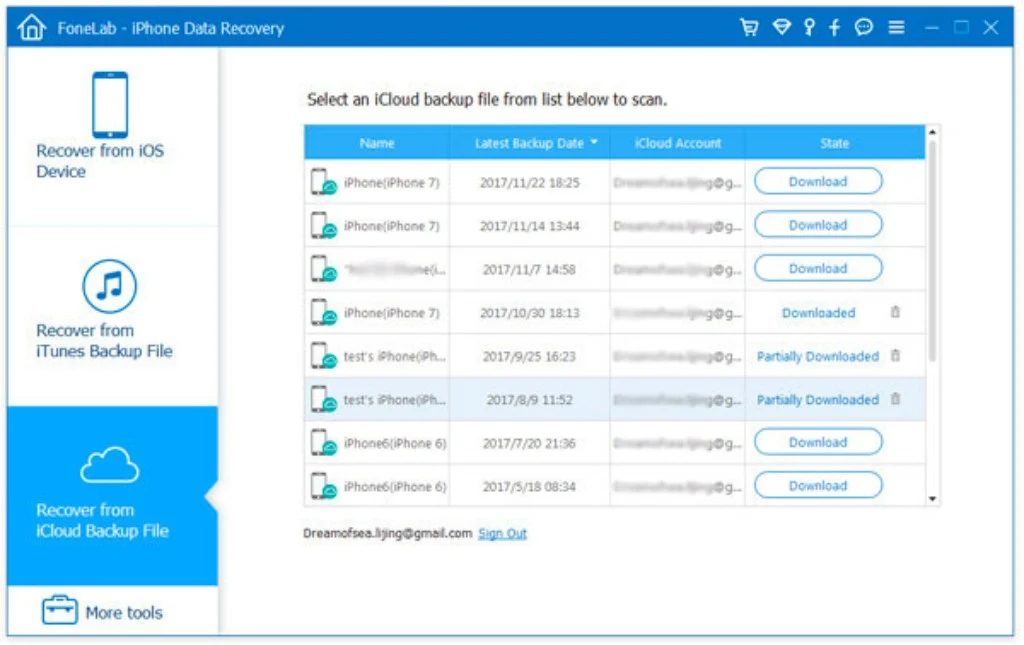Click Dreamofsea.lijing@gmail.com account text
The width and height of the screenshot is (1024, 645).
click(387, 533)
